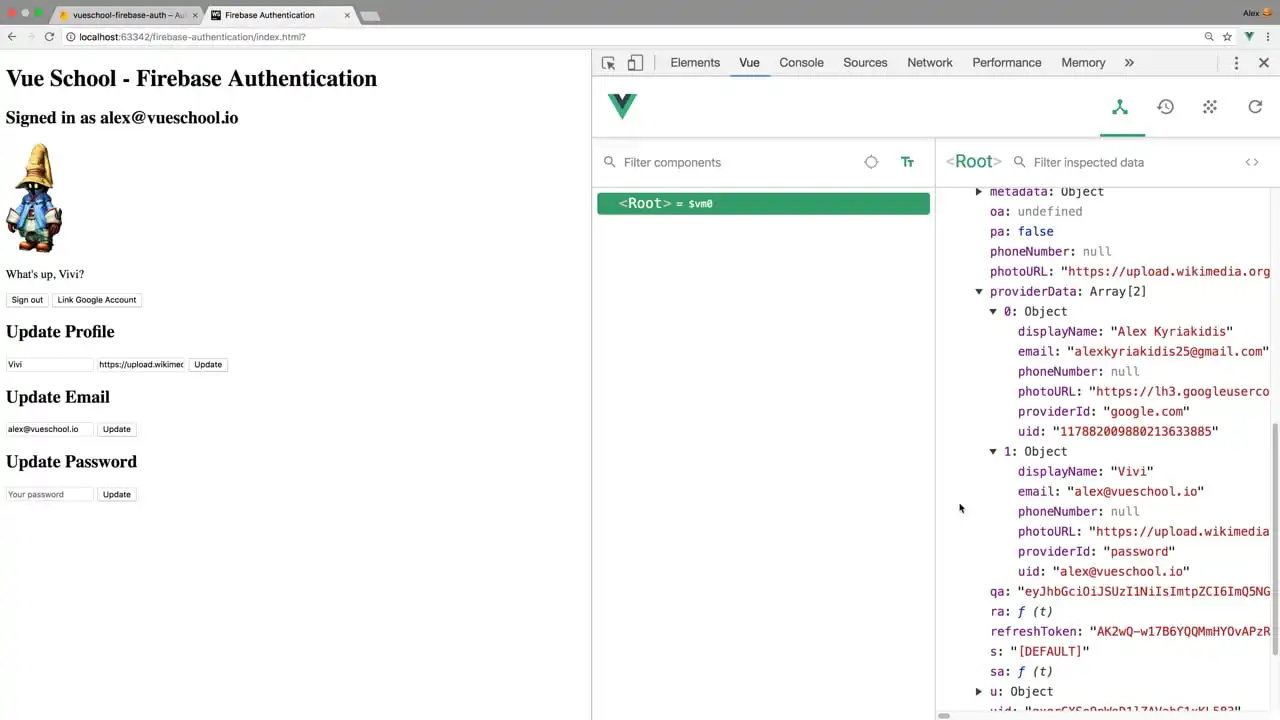
Task: Click Update button for profile
Action: [x=208, y=364]
